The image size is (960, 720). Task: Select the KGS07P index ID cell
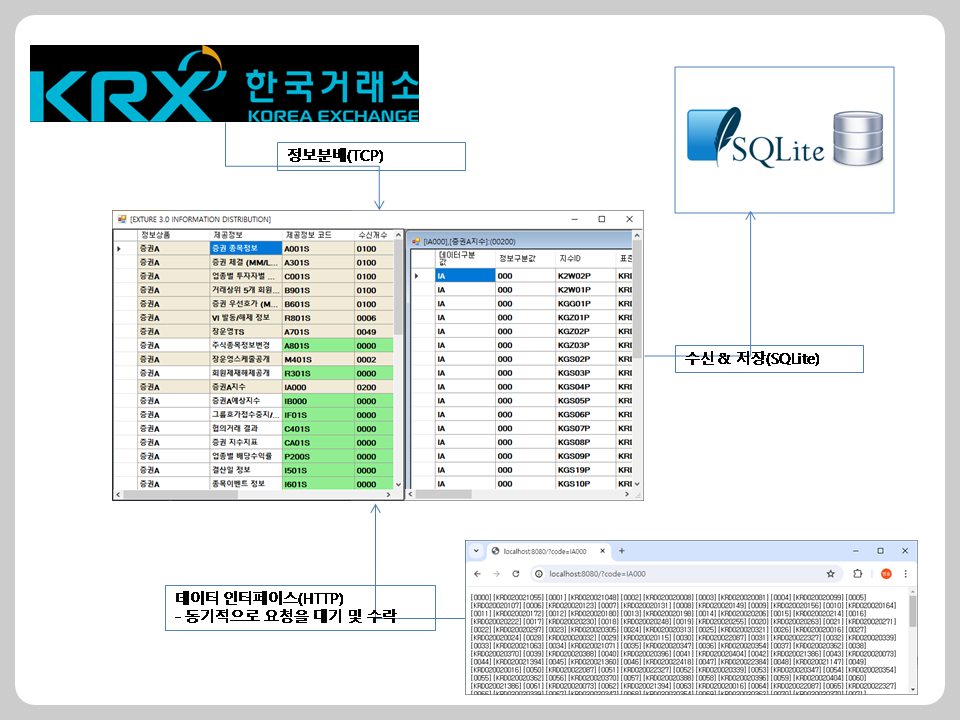click(x=585, y=428)
